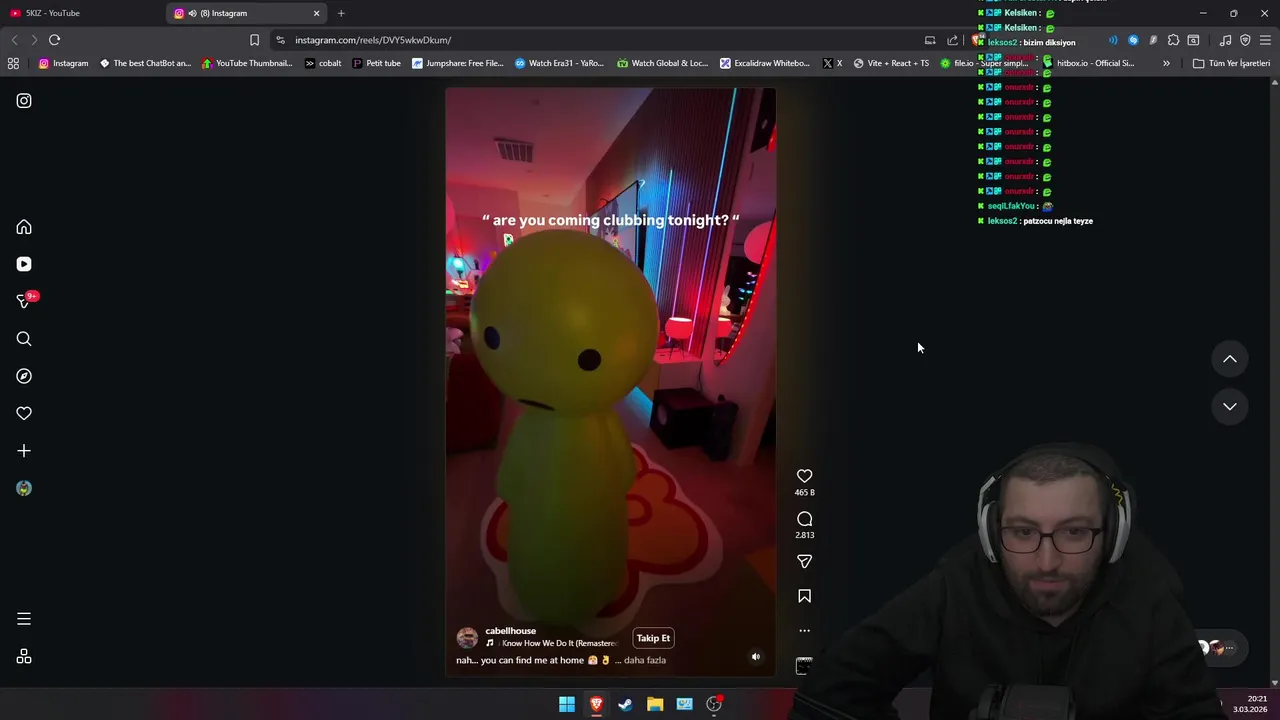Open the Instagram logo home link
The image size is (1280, 720).
pos(24,101)
